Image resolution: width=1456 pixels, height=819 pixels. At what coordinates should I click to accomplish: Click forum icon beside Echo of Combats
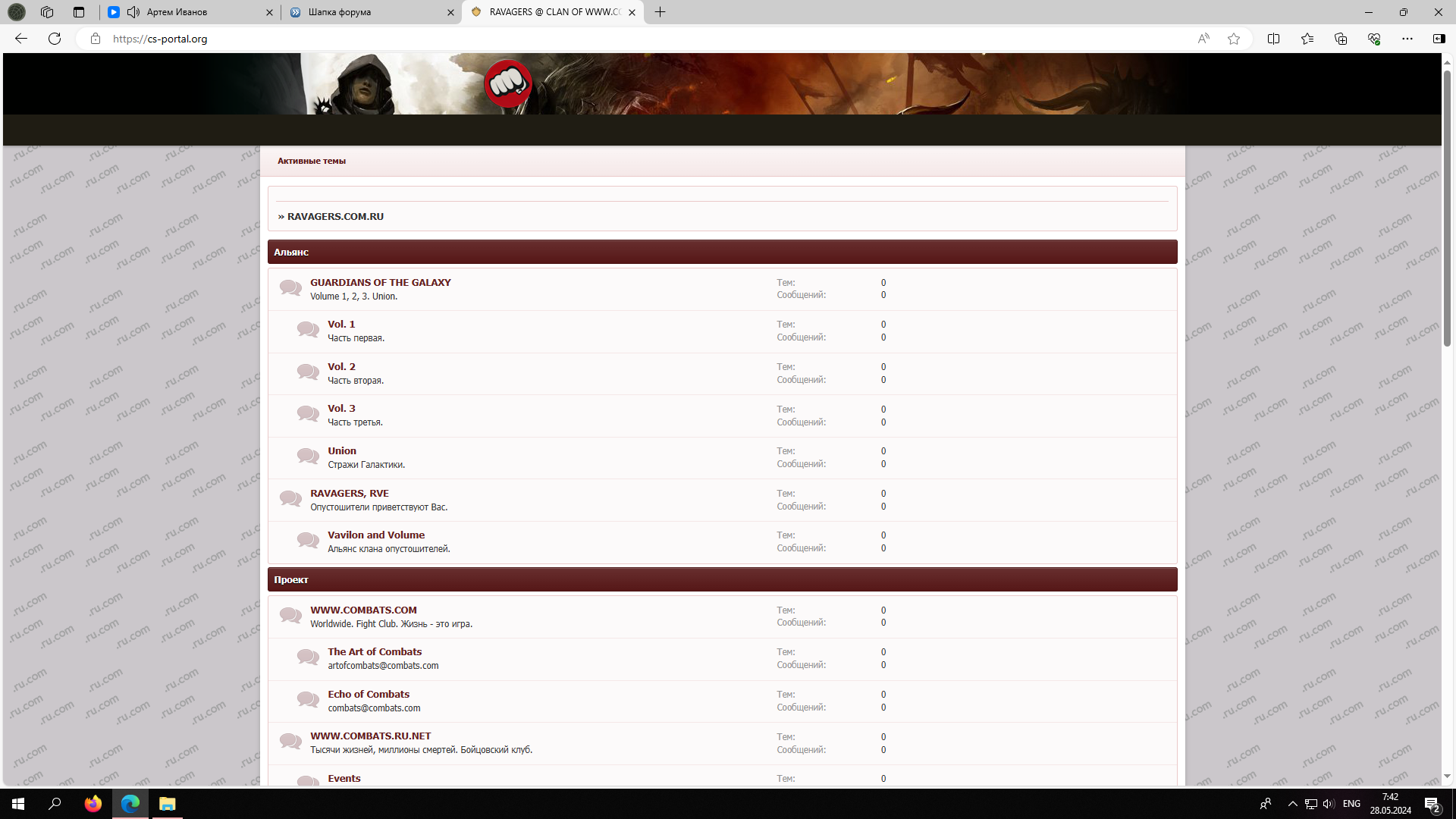308,699
